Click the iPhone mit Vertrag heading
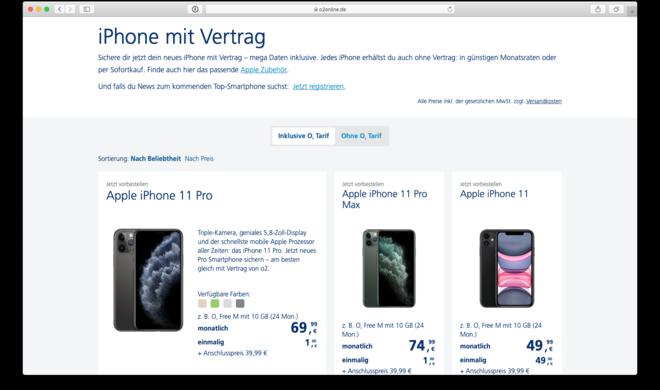This screenshot has width=660, height=390. point(182,37)
